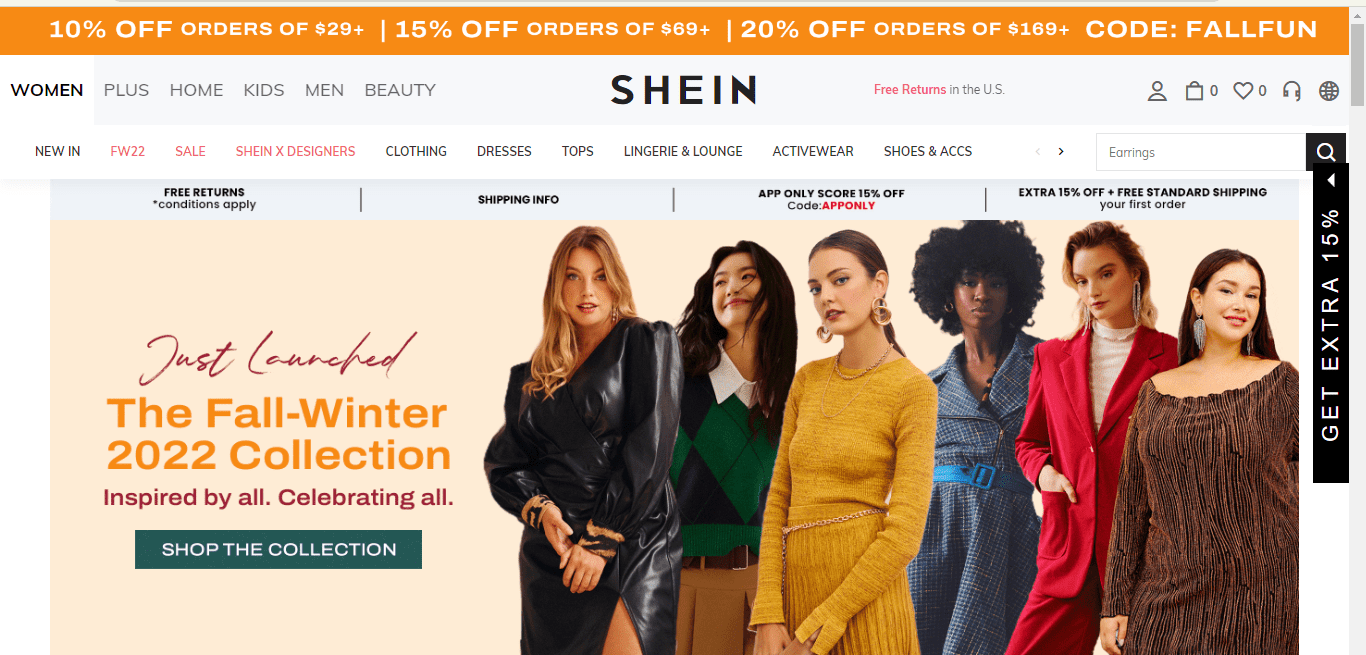Open the Free Returns link
Viewport: 1366px width, 655px height.
(x=910, y=90)
